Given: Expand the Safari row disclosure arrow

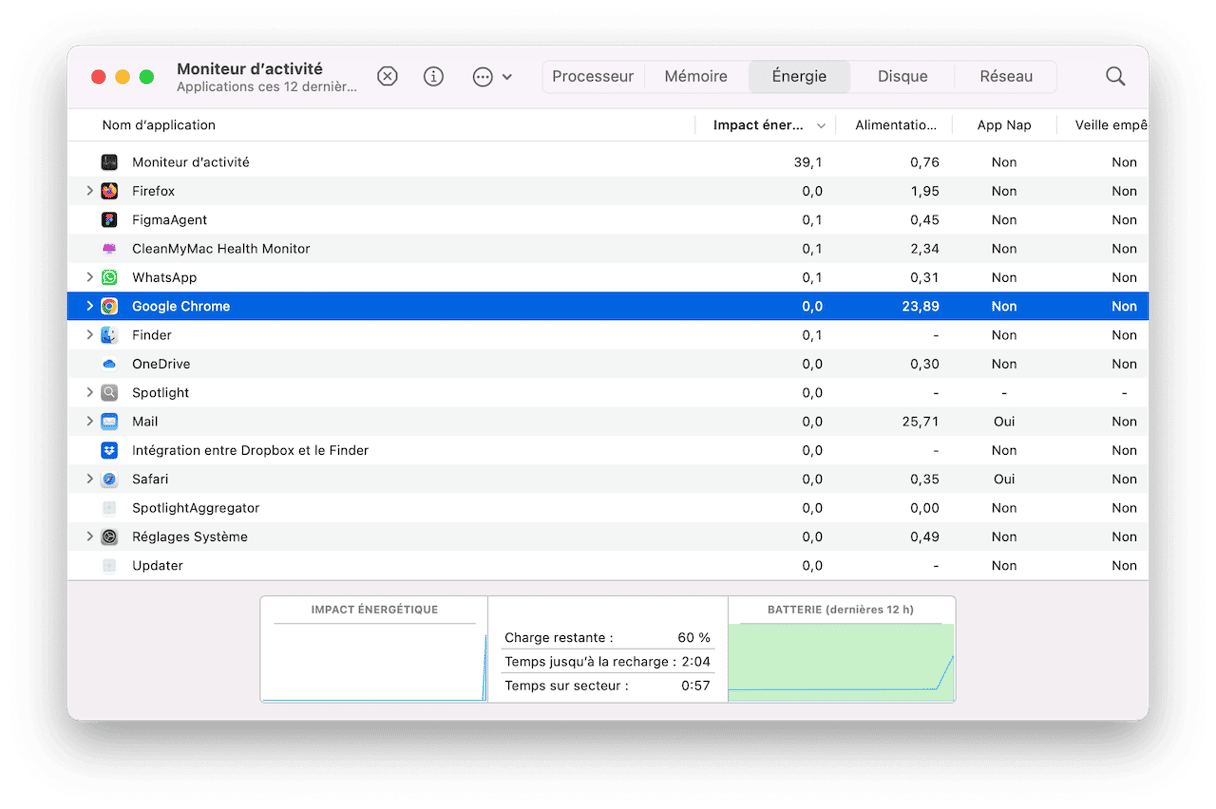Looking at the screenshot, I should (90, 480).
